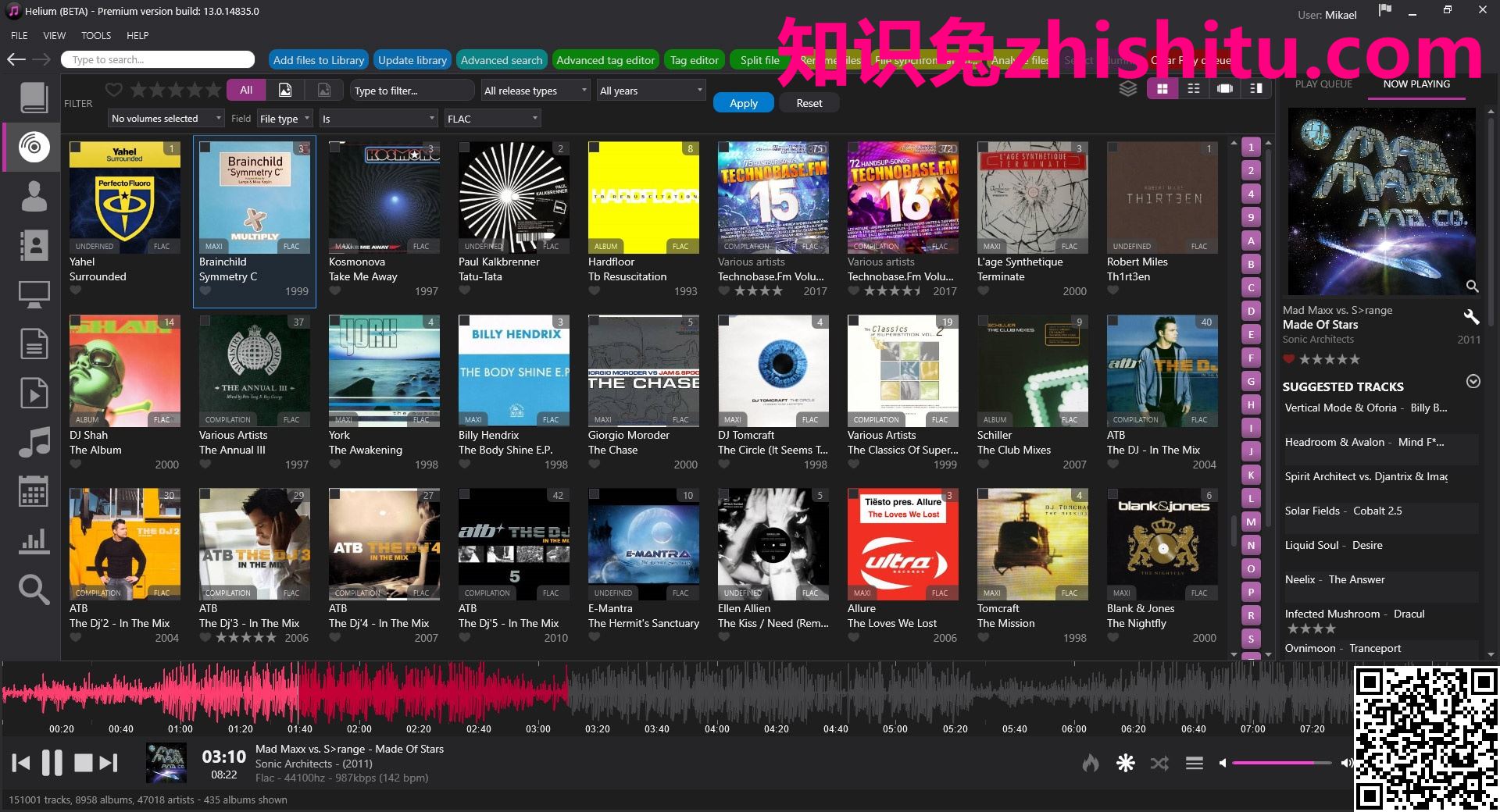Open the FLAC value dropdown

pos(492,119)
